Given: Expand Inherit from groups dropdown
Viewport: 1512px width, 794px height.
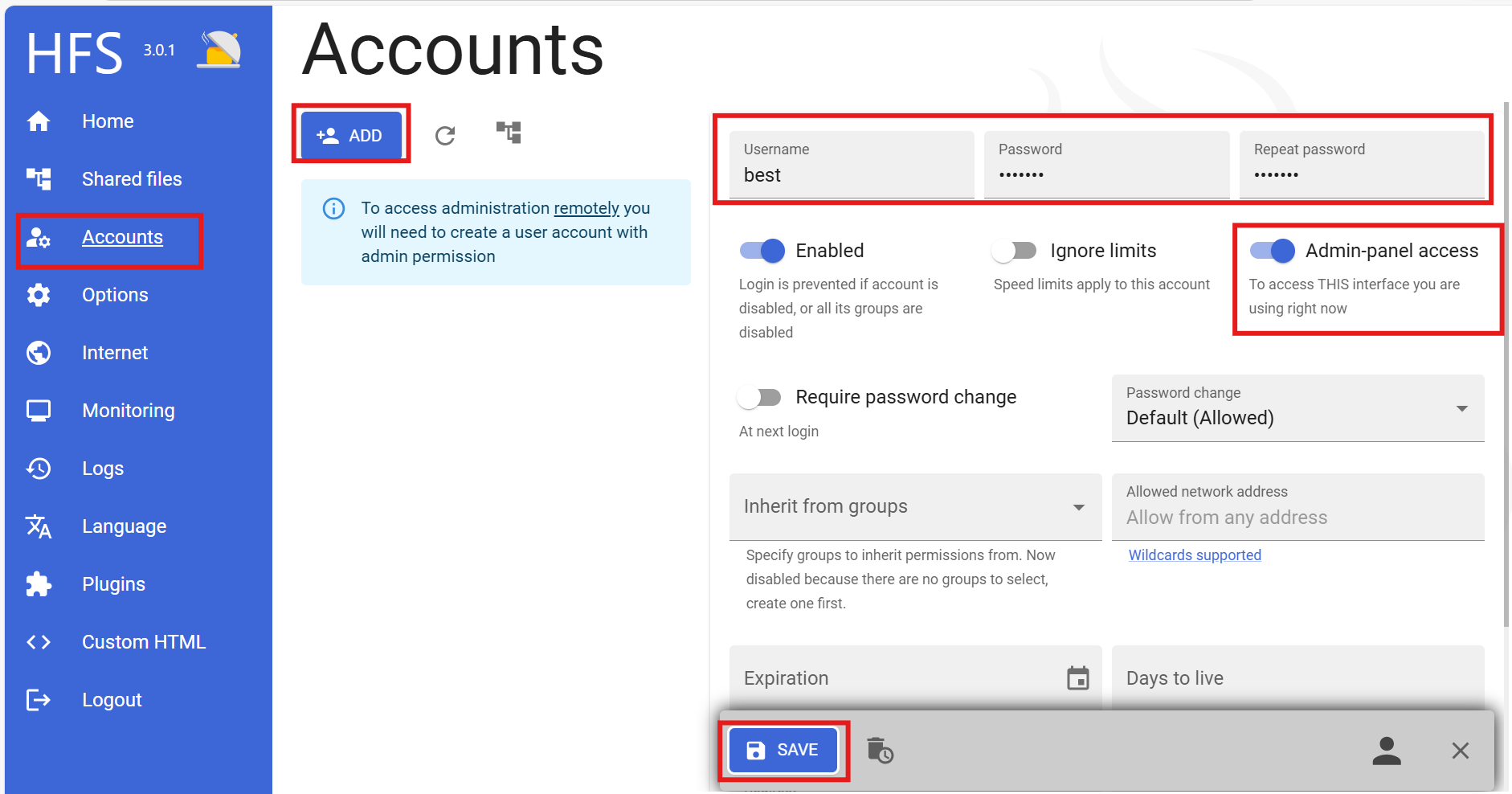Looking at the screenshot, I should (914, 506).
